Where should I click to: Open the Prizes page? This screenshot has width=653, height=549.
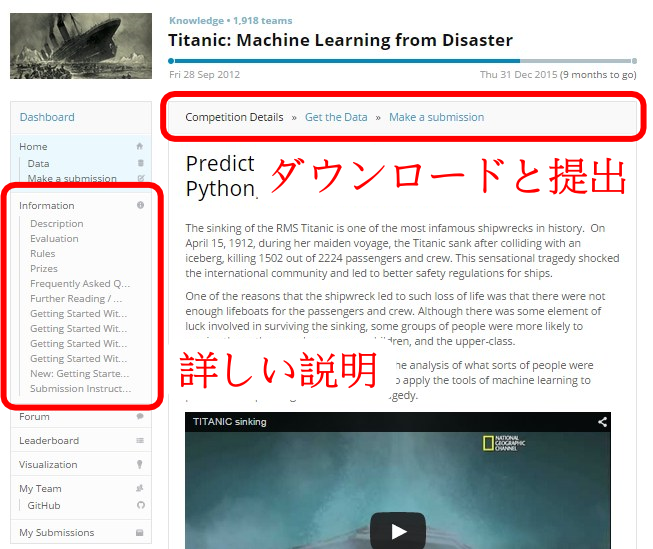(44, 269)
